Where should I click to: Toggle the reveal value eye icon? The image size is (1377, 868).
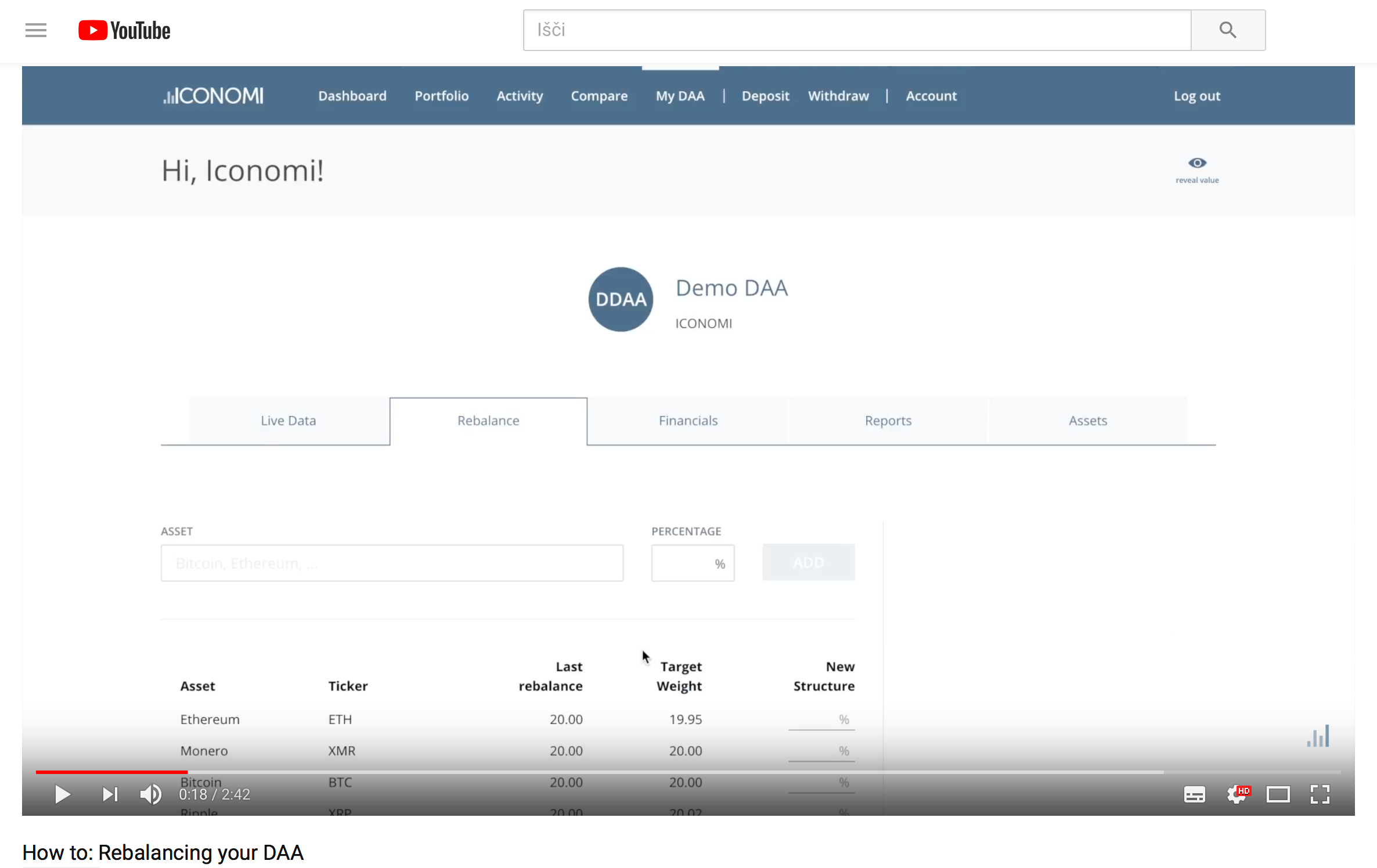1197,164
